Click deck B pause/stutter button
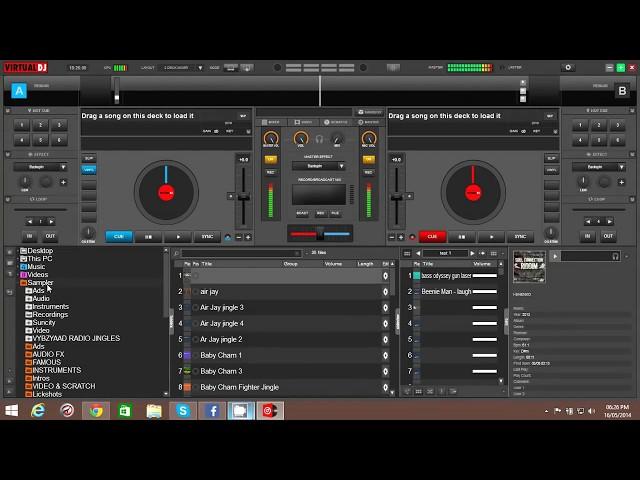The image size is (640, 480). pos(462,237)
